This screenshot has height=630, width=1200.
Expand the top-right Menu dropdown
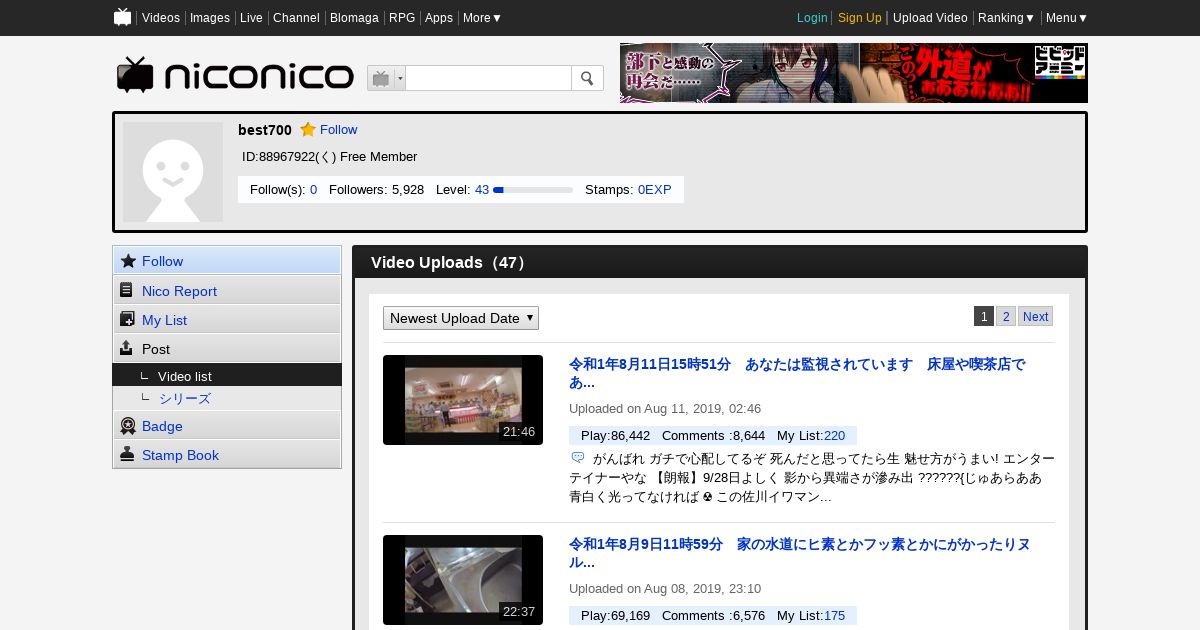pyautogui.click(x=1067, y=18)
